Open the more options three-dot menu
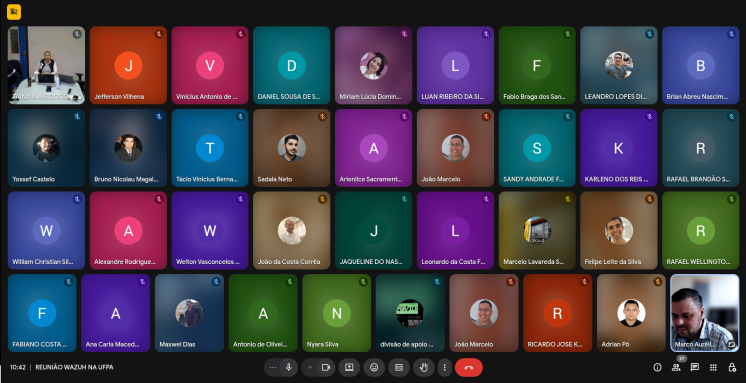The width and height of the screenshot is (746, 383). coord(444,367)
